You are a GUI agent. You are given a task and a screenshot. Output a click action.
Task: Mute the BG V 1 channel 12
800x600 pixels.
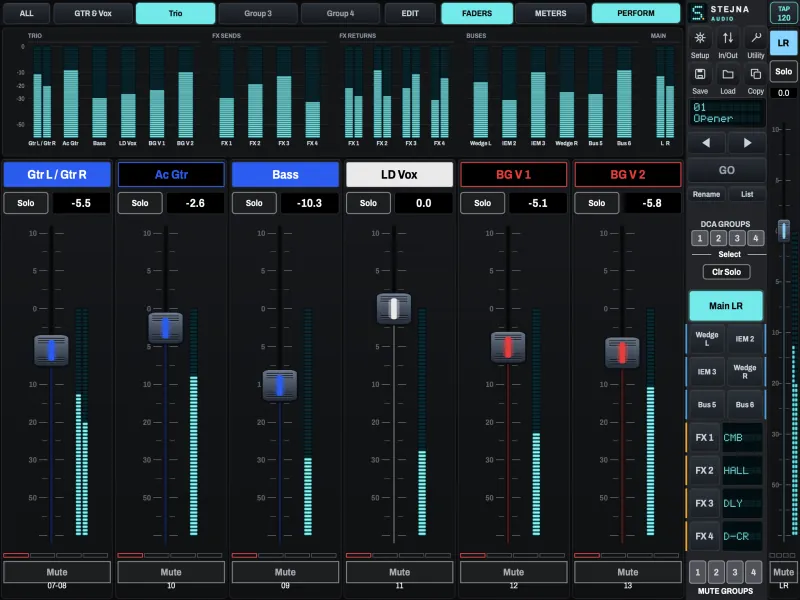click(x=514, y=572)
